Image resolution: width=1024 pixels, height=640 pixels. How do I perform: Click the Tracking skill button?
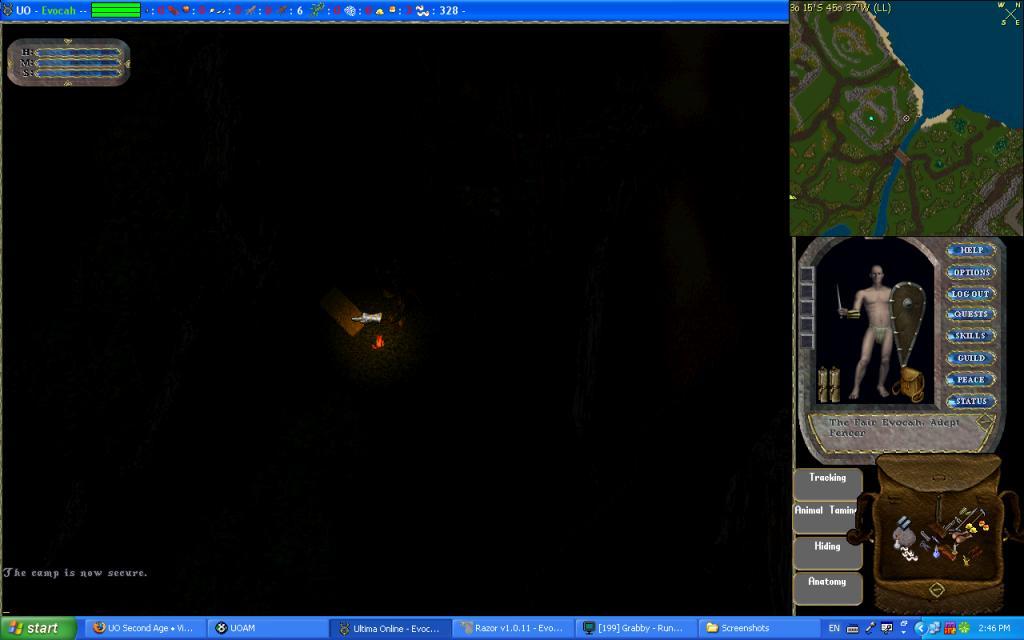tap(827, 479)
